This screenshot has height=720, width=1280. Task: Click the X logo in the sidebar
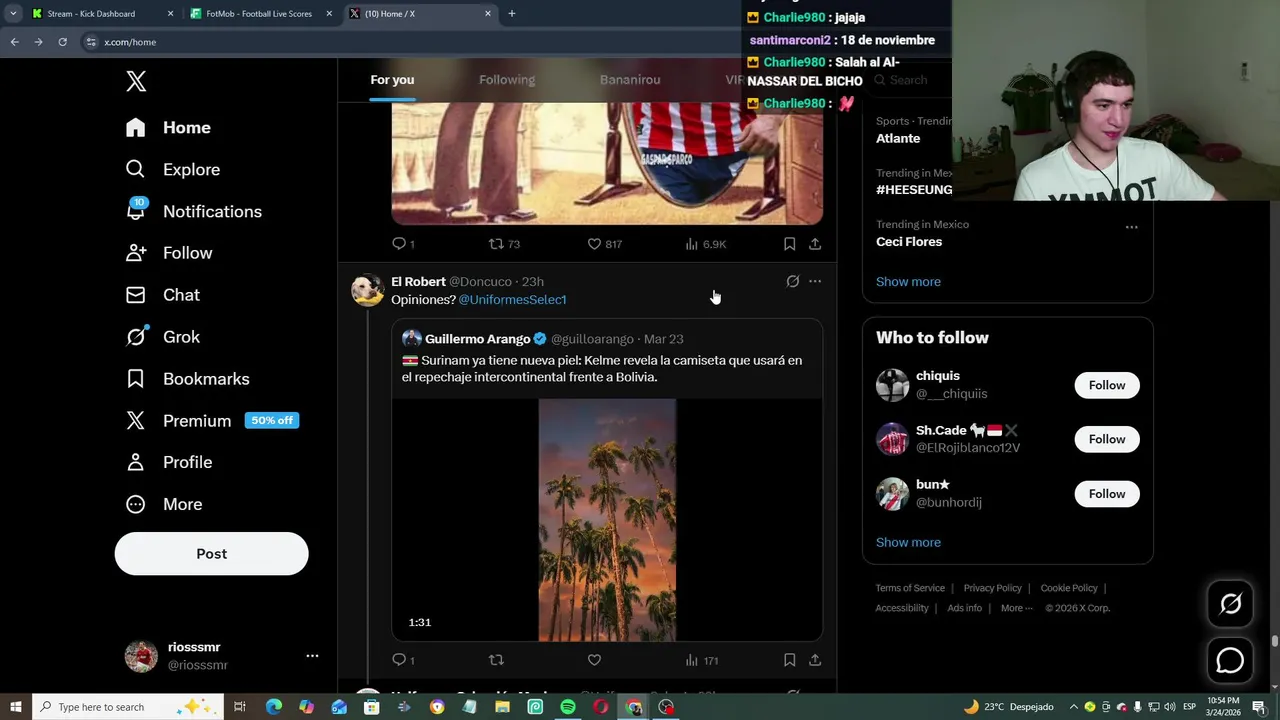136,82
